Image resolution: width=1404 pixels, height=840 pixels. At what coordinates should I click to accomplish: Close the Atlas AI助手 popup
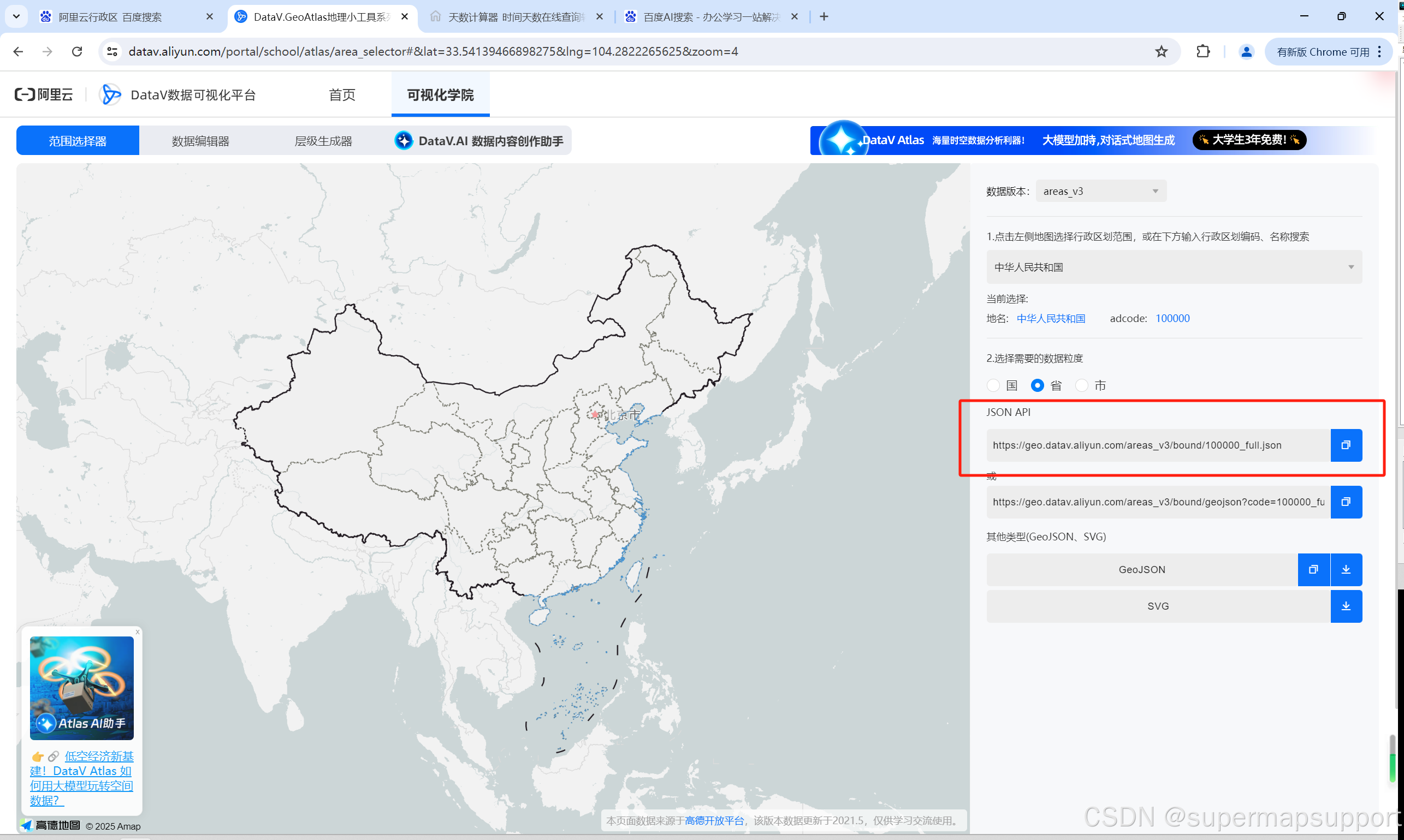click(137, 632)
